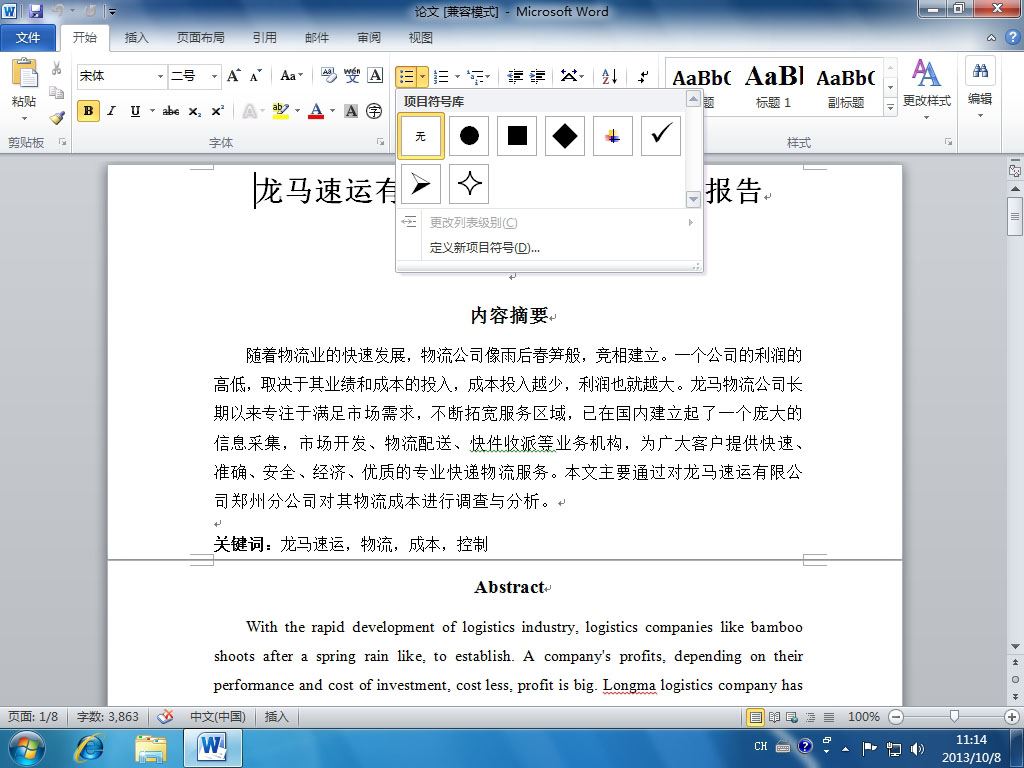Click the Copy icon in clipboard group
The height and width of the screenshot is (768, 1024).
56,93
